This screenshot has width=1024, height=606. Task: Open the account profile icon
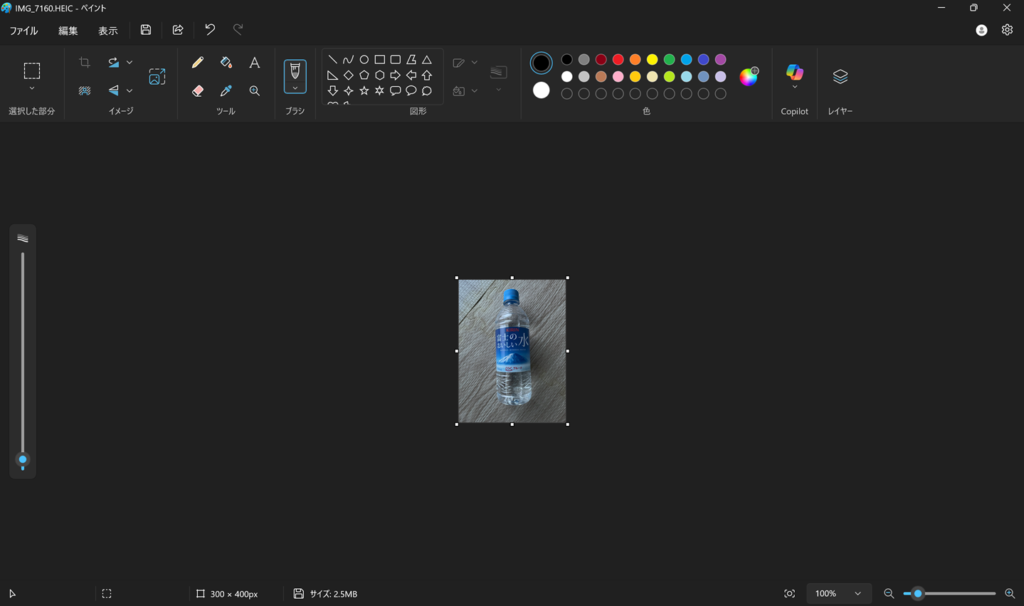(981, 30)
